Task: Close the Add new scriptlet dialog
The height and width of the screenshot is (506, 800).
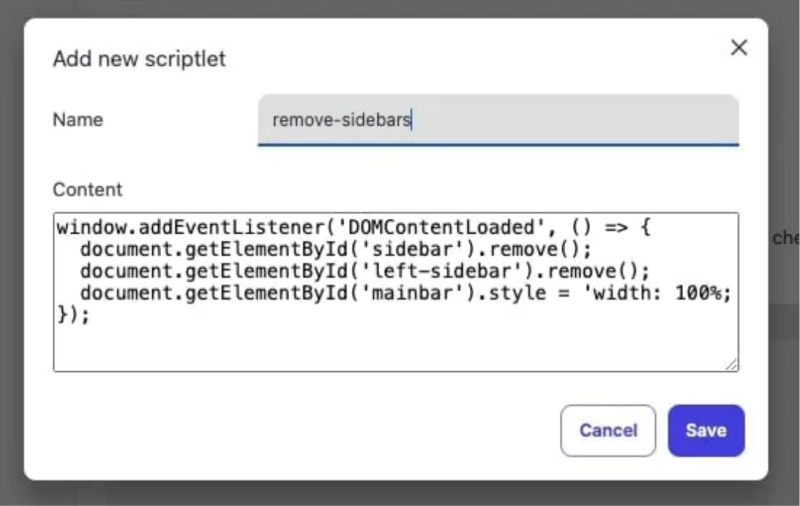Action: click(x=739, y=48)
